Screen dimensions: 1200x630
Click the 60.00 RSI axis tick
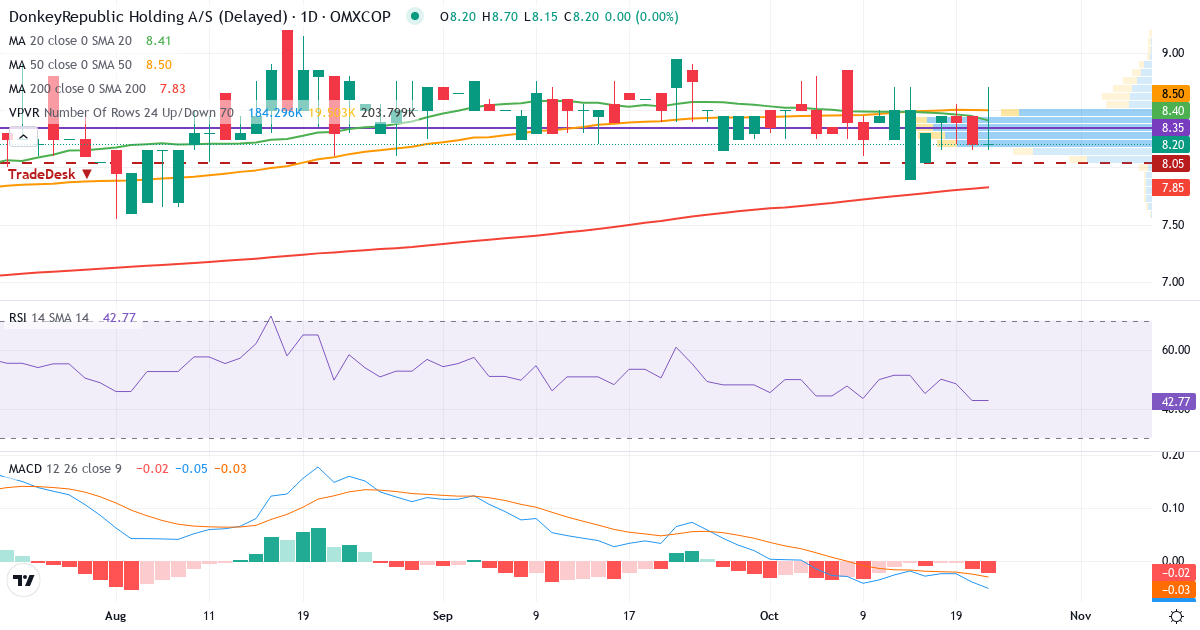click(1174, 350)
